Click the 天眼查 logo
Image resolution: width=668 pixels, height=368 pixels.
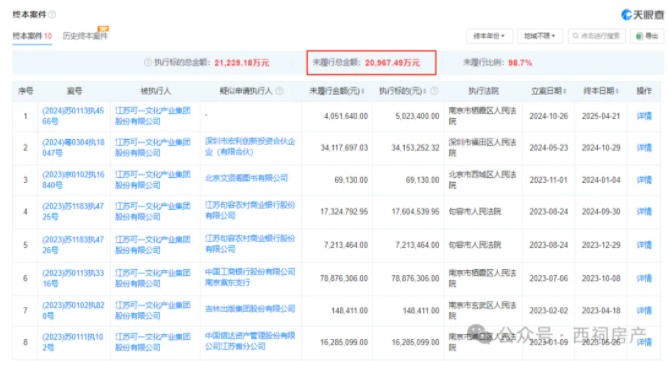tap(642, 15)
